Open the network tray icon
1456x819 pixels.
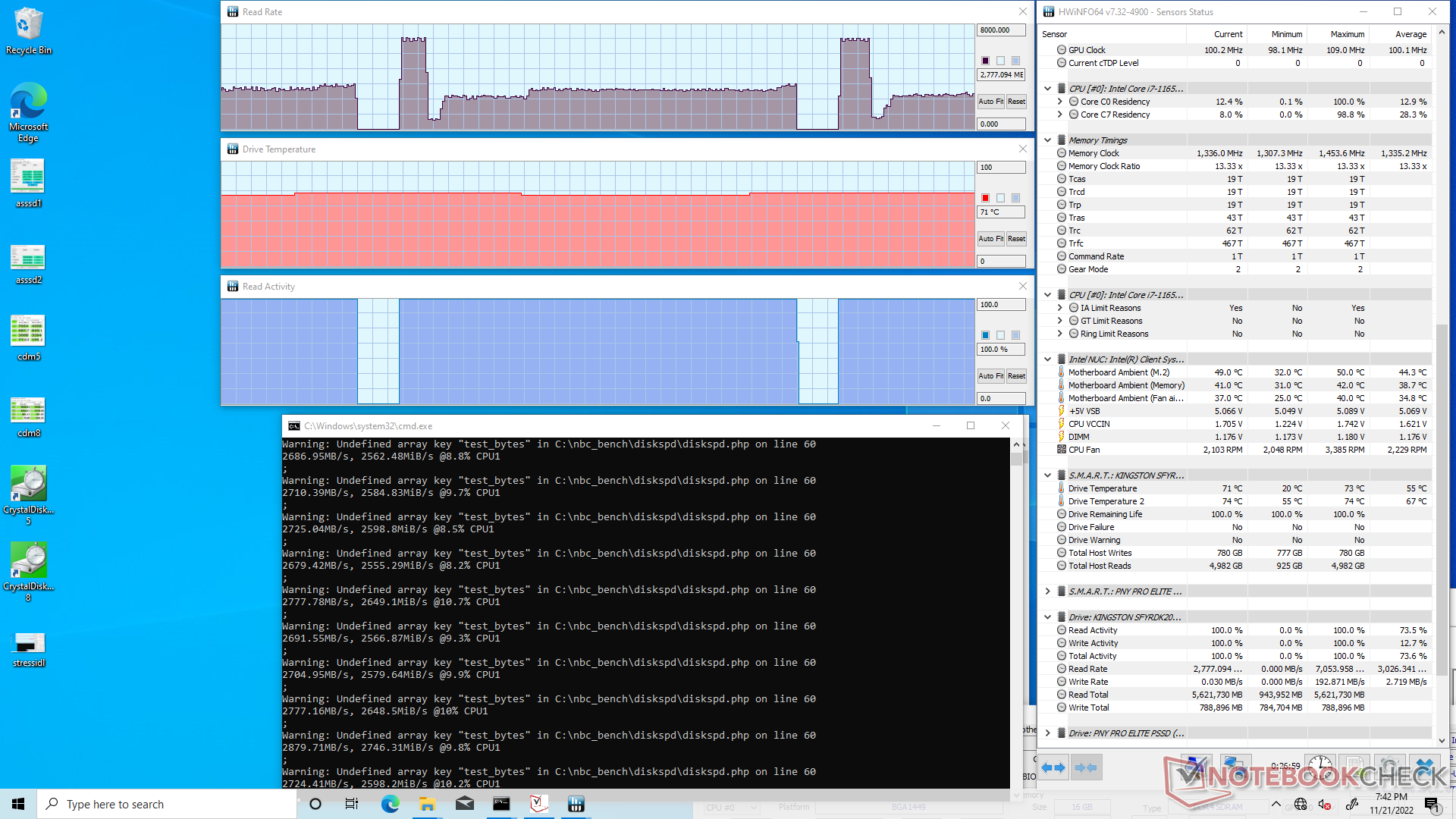click(1301, 805)
